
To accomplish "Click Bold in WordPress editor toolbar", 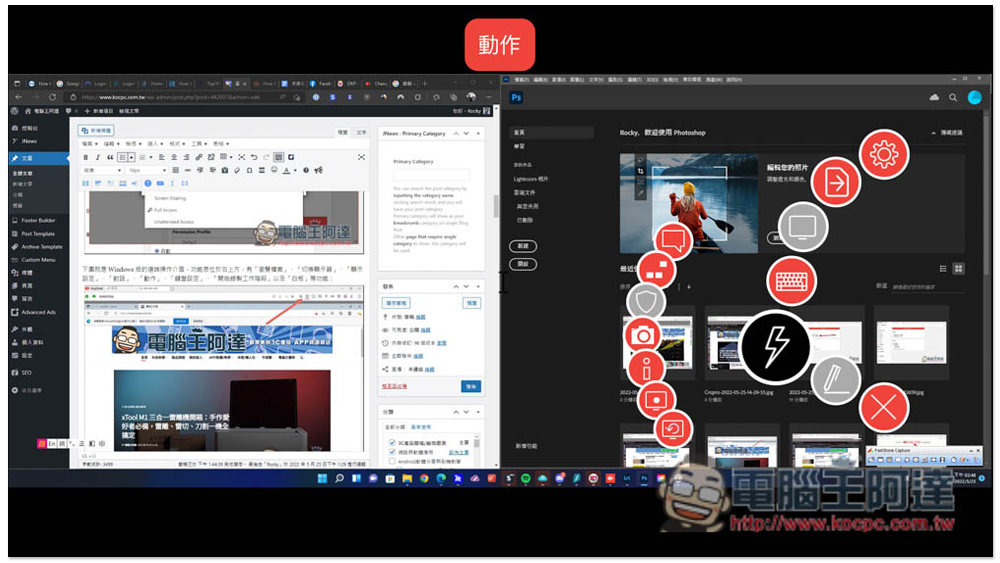I will 86,157.
